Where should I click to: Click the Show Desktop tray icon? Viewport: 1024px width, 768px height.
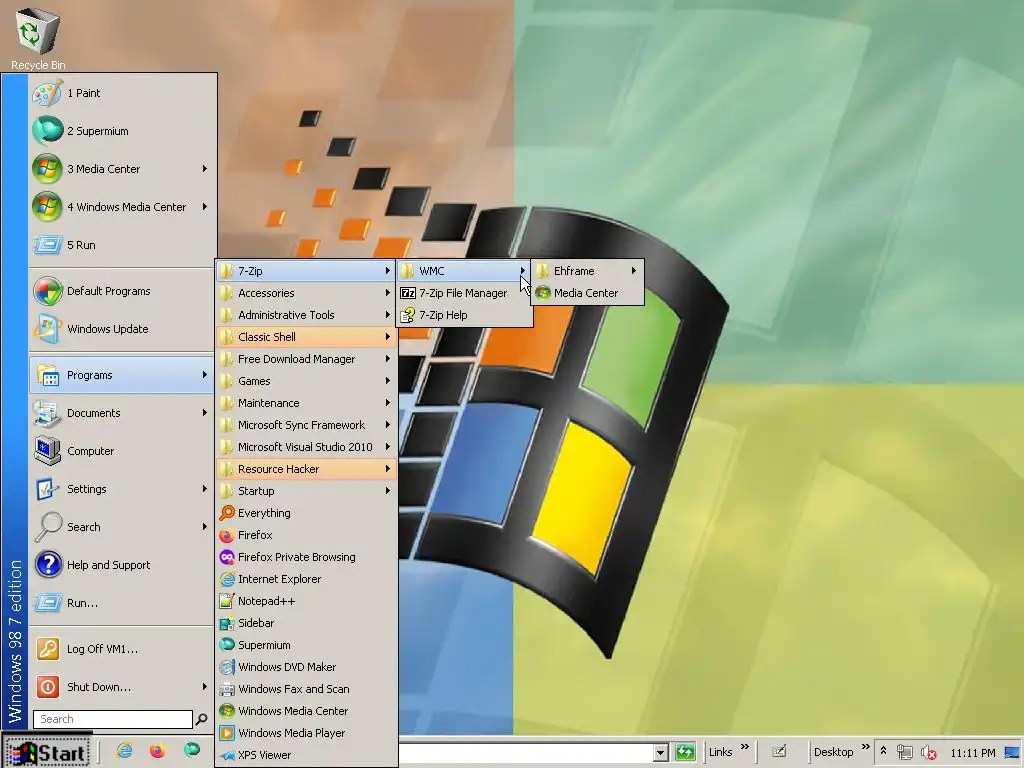click(x=1012, y=752)
